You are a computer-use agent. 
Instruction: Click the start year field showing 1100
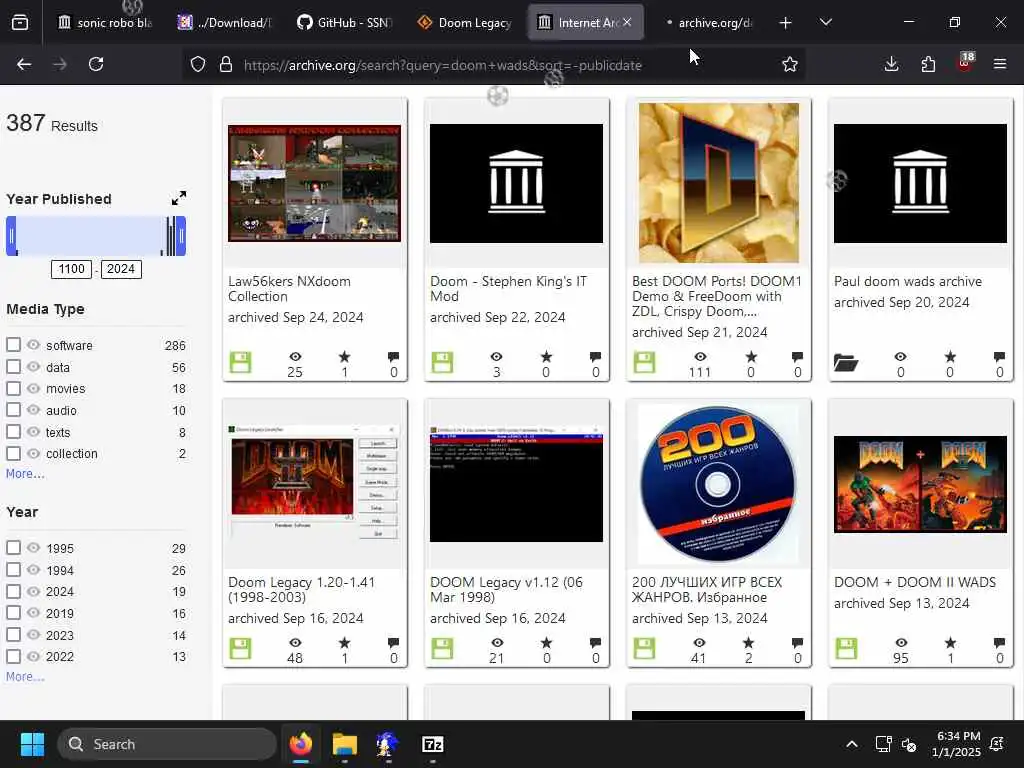(71, 269)
